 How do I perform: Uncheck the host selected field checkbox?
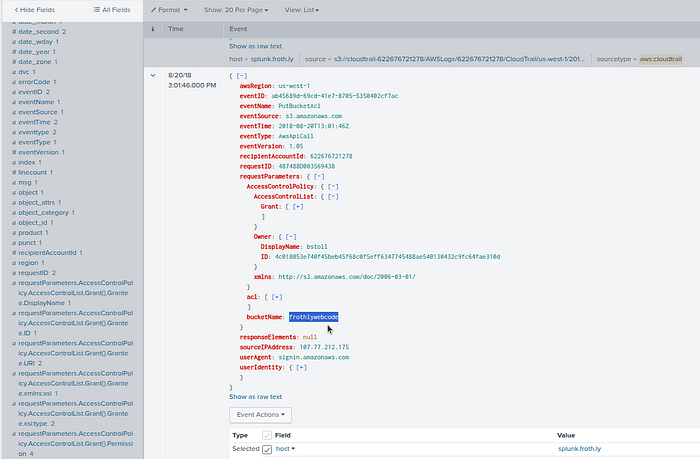click(267, 449)
